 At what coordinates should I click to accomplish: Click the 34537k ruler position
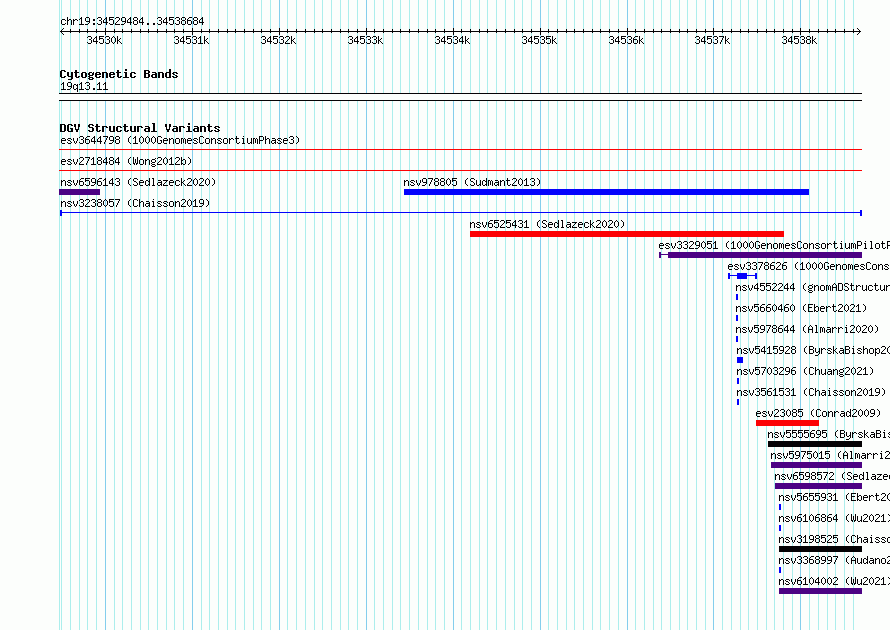pyautogui.click(x=712, y=40)
